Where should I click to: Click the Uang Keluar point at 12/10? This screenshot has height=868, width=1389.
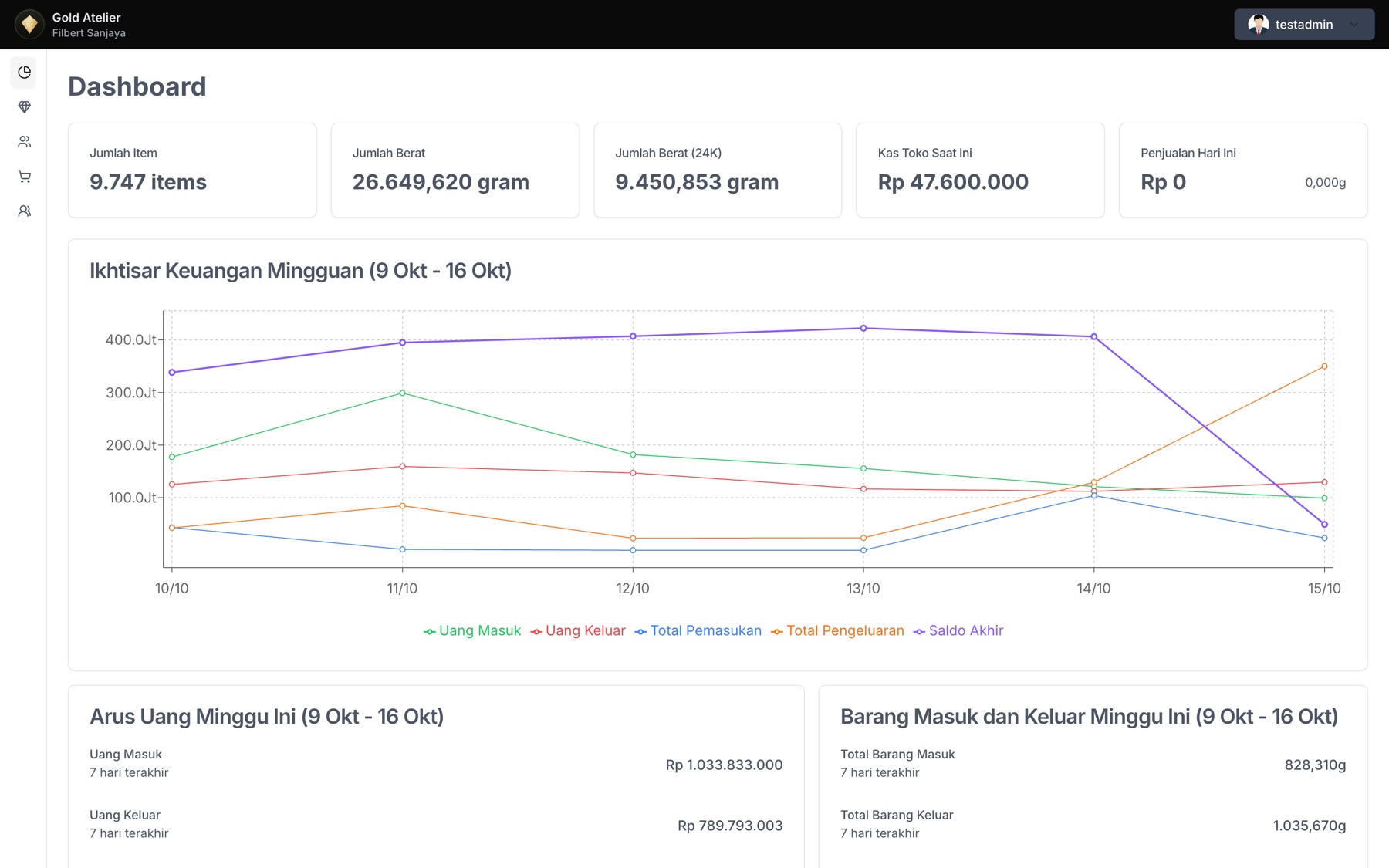pos(633,473)
